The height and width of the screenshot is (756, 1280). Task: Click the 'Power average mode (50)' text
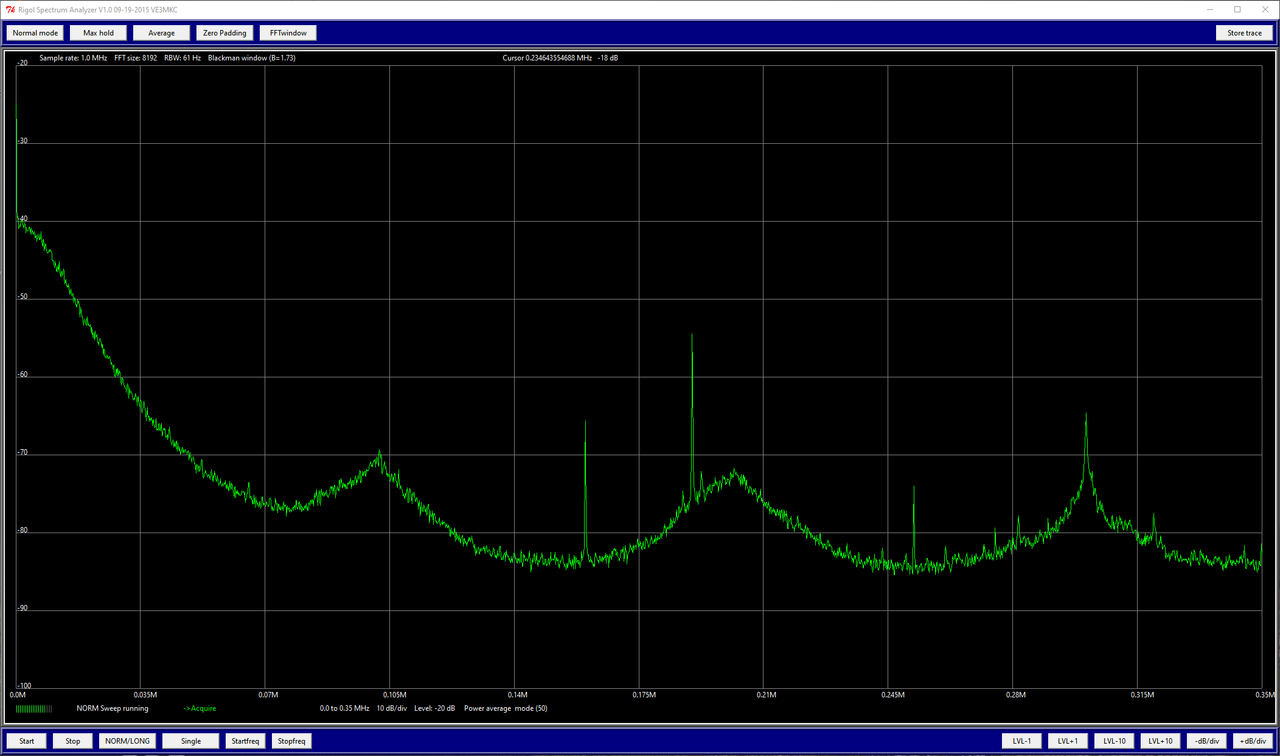pyautogui.click(x=505, y=709)
